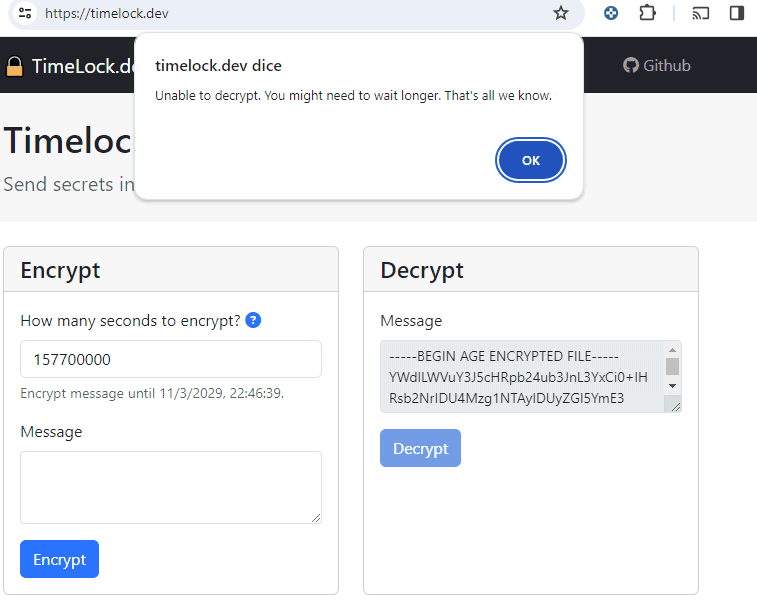This screenshot has width=757, height=605.
Task: Click the Cast media icon
Action: [700, 13]
